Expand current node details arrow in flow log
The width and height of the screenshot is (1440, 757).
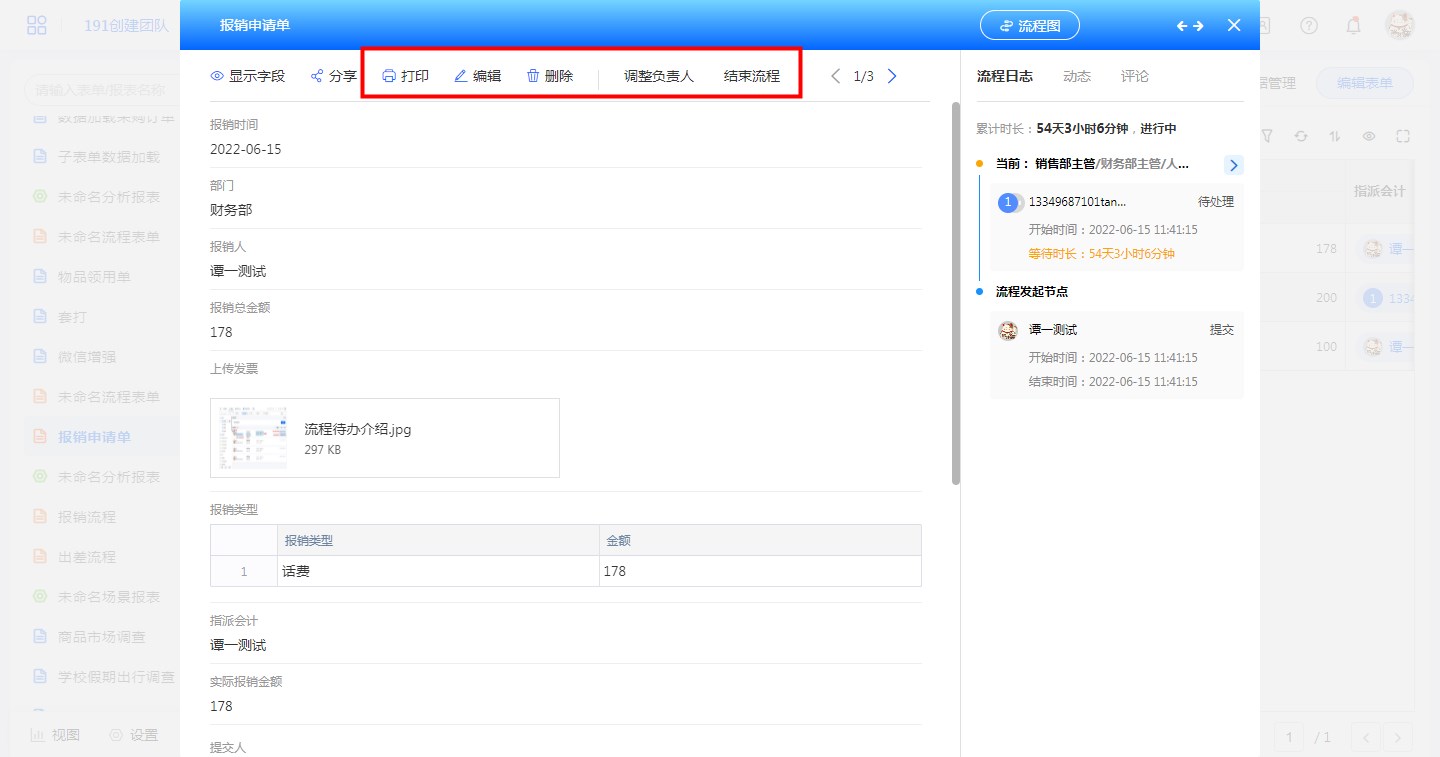click(x=1233, y=165)
